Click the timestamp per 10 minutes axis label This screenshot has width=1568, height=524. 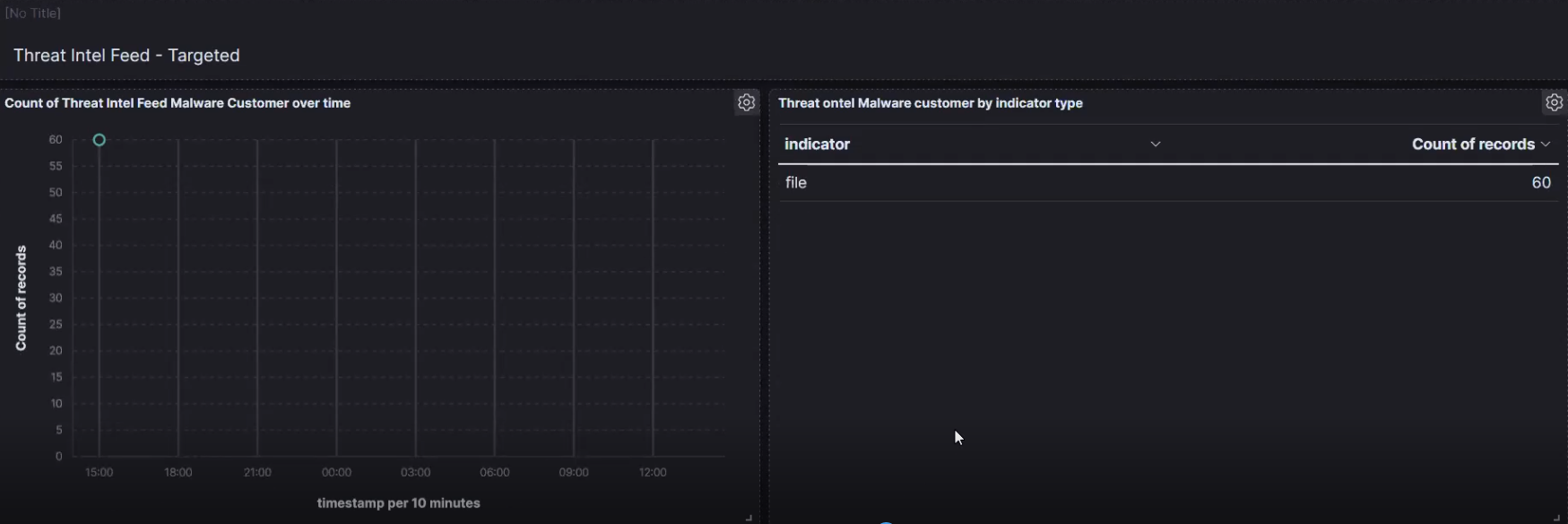(399, 503)
